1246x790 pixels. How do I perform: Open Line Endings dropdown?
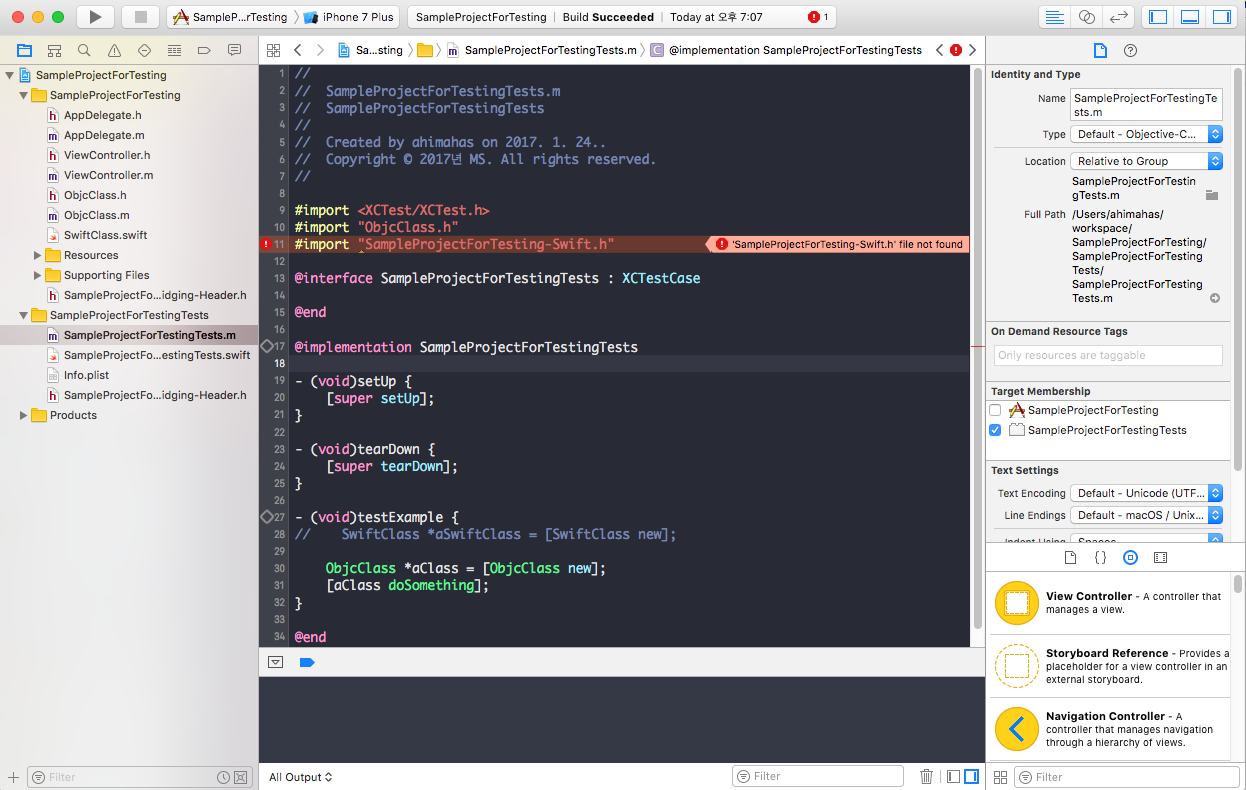[1147, 515]
